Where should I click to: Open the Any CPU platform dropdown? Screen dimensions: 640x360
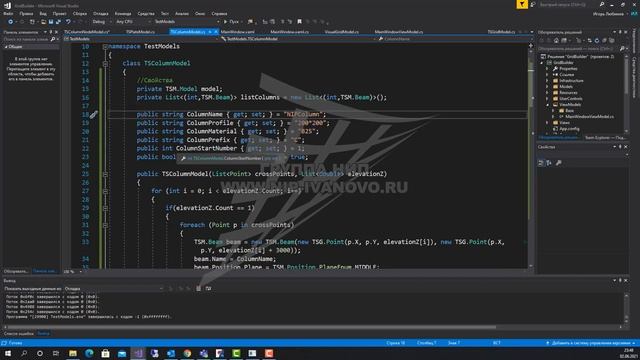(133, 22)
